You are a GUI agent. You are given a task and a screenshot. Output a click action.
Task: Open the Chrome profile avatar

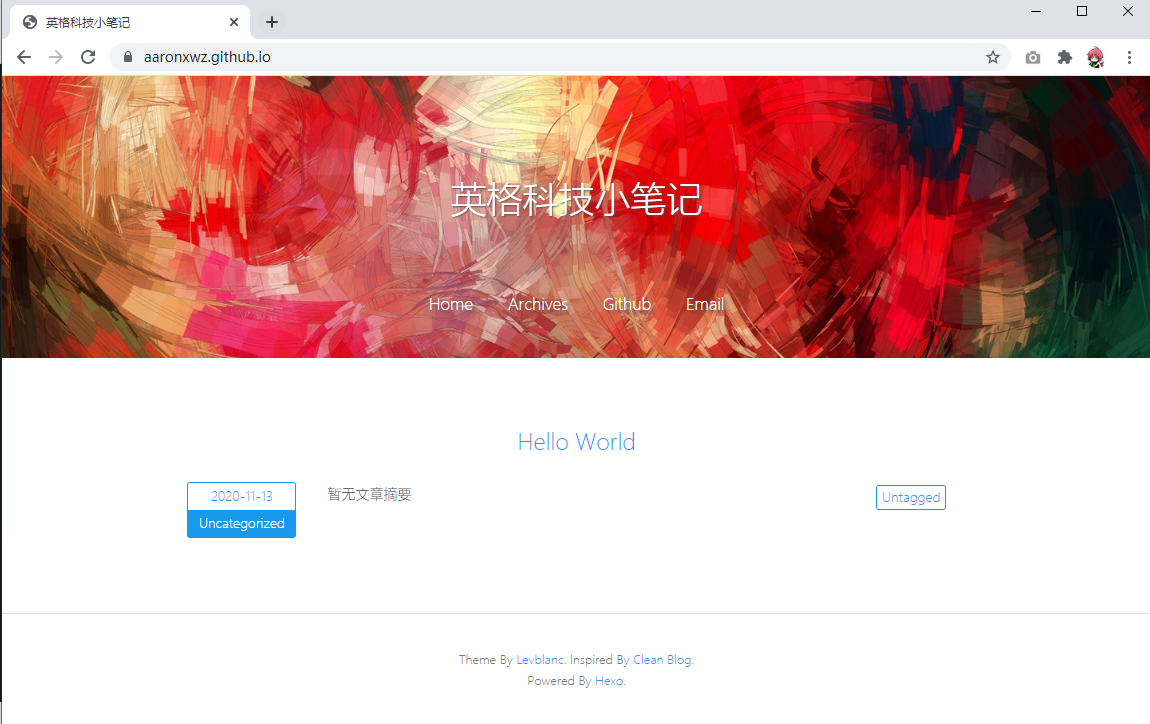point(1096,57)
